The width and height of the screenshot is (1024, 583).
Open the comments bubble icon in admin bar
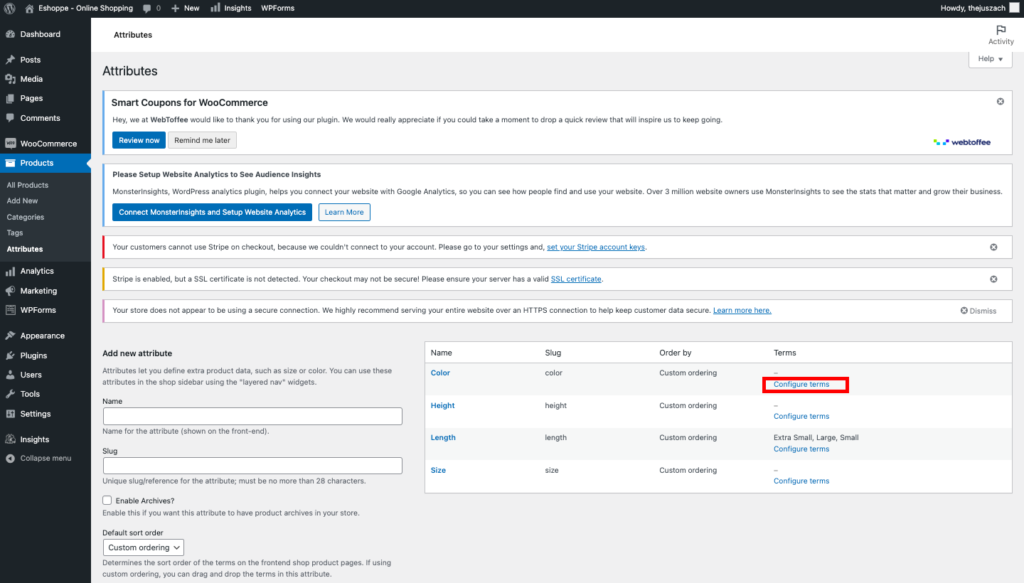click(146, 8)
